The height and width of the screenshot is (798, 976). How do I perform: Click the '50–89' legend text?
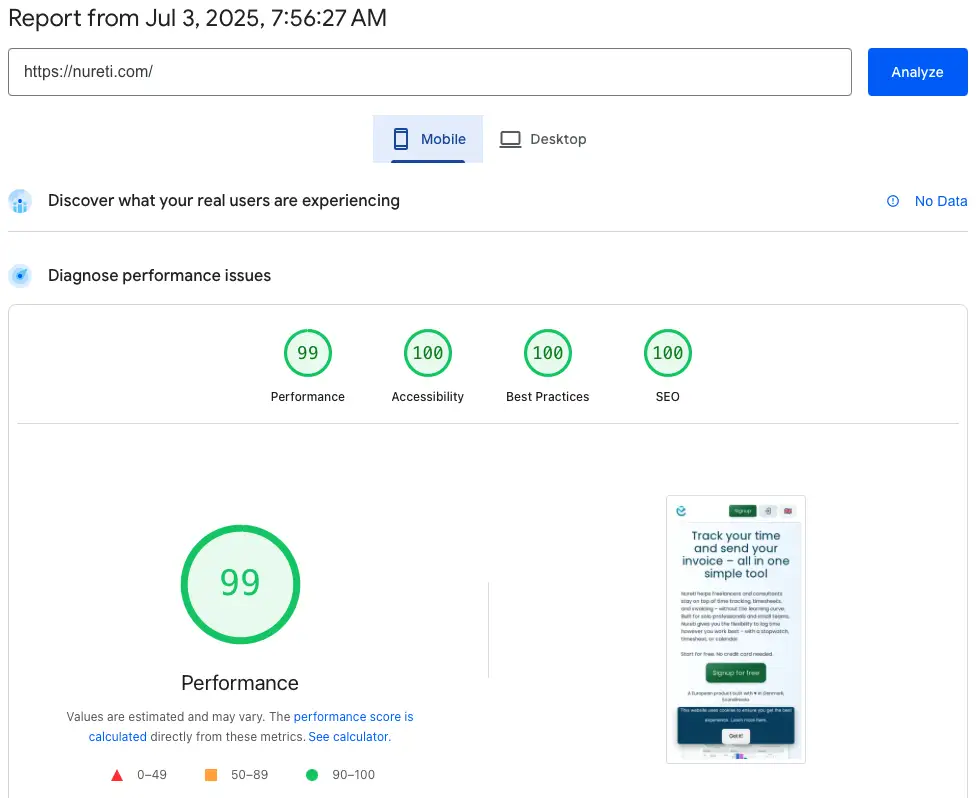[x=250, y=775]
